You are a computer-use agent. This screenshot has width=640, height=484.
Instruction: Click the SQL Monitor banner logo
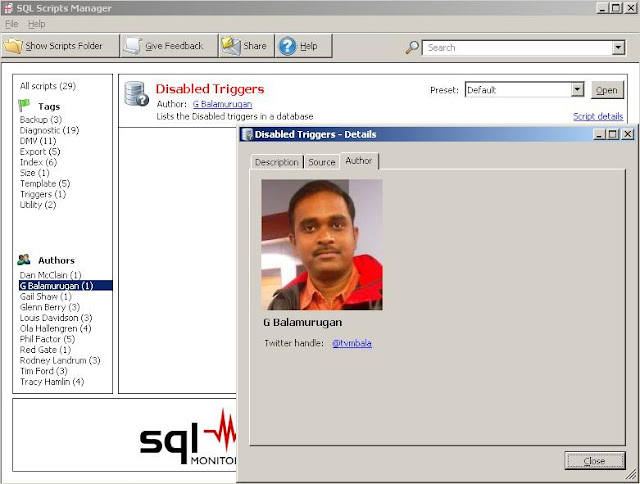point(188,437)
